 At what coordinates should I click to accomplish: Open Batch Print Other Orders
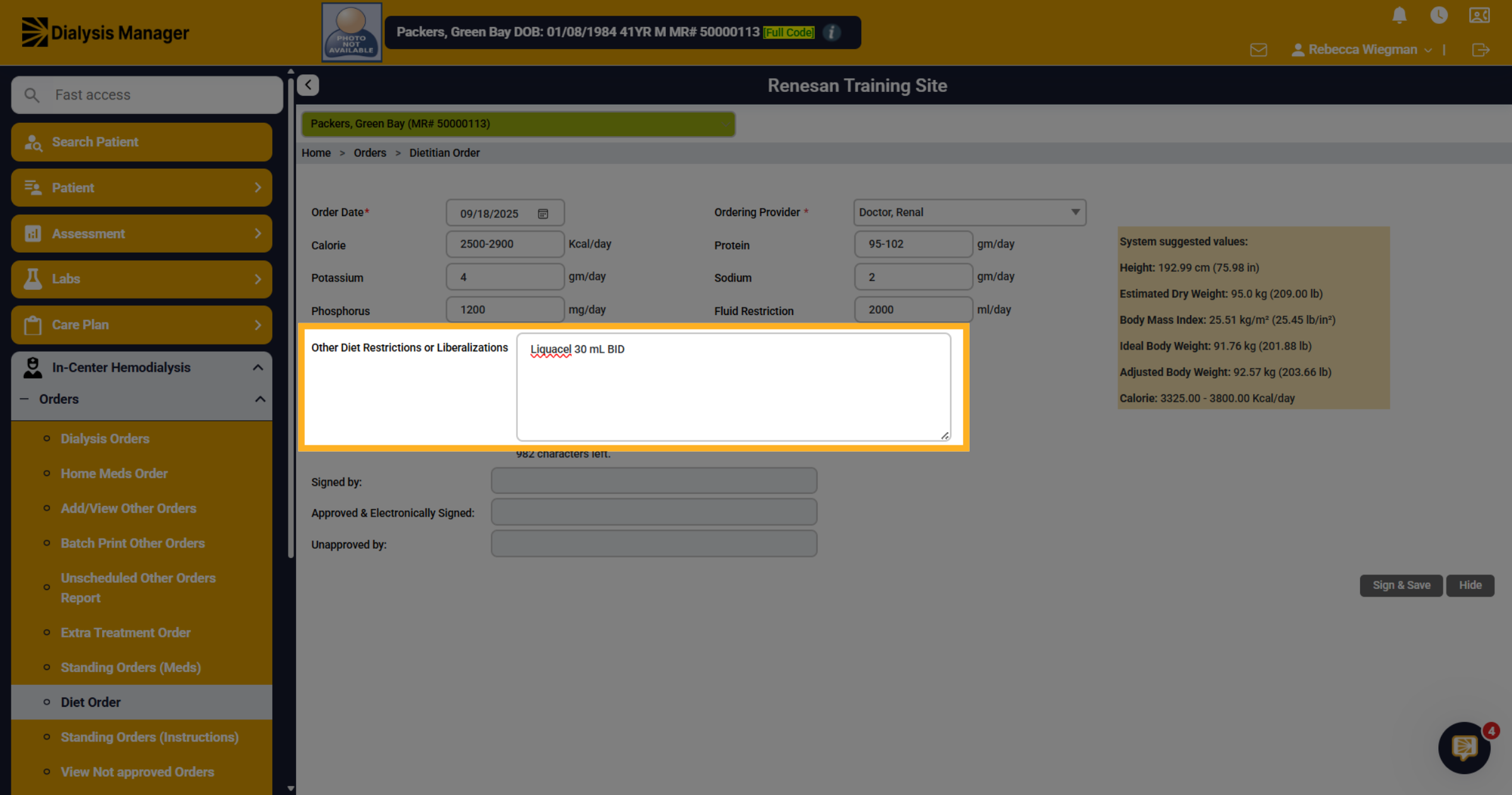[x=132, y=543]
